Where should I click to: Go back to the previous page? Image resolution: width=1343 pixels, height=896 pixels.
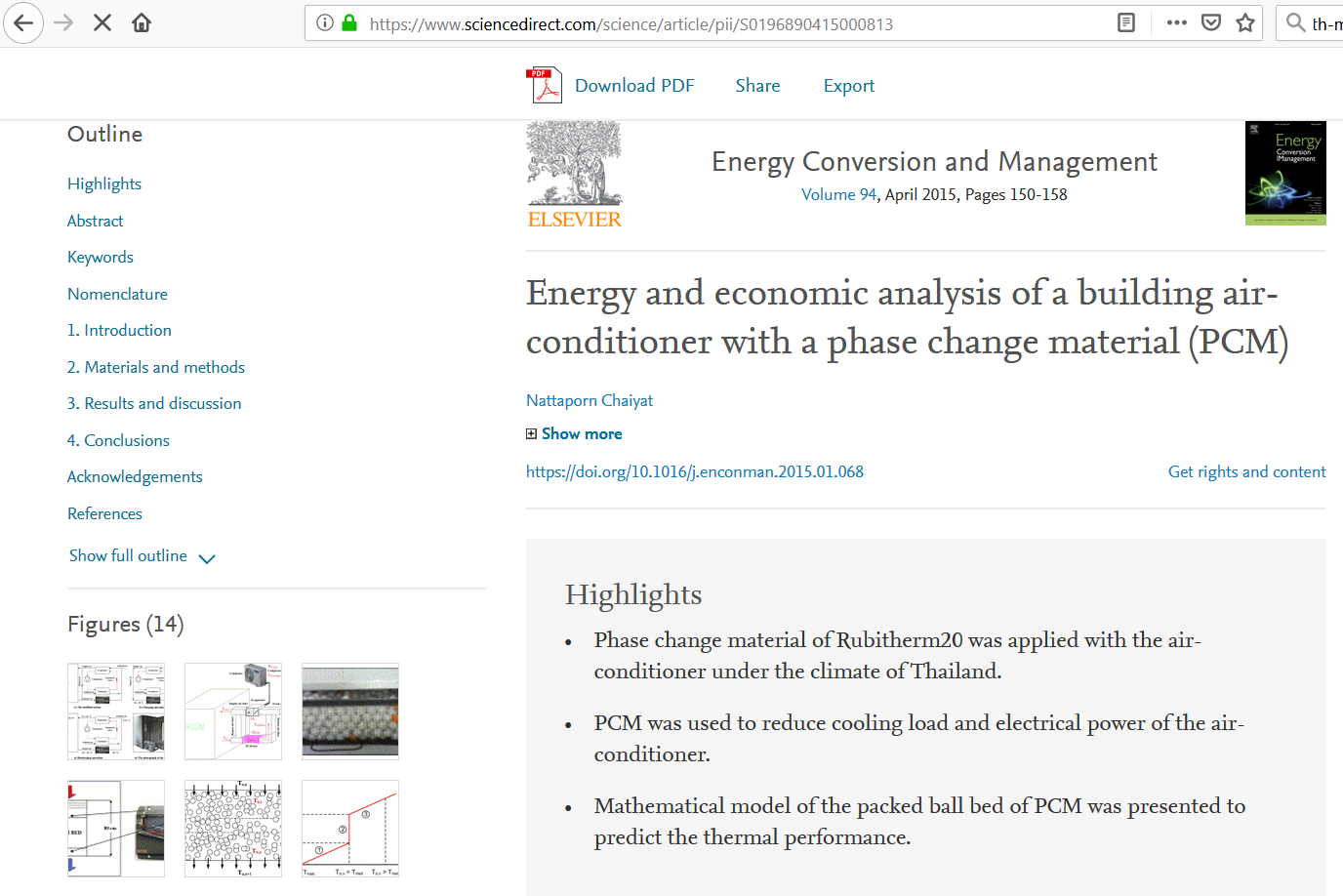(x=23, y=22)
